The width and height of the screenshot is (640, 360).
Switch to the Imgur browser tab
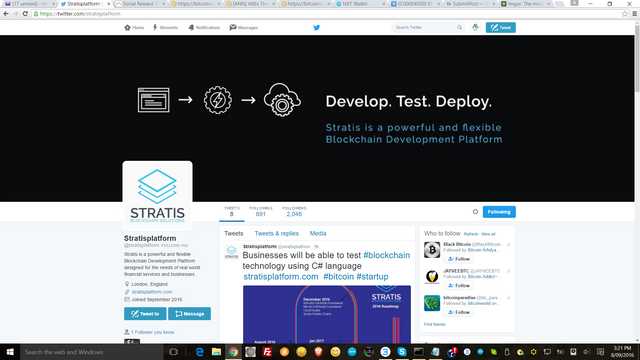tap(526, 4)
